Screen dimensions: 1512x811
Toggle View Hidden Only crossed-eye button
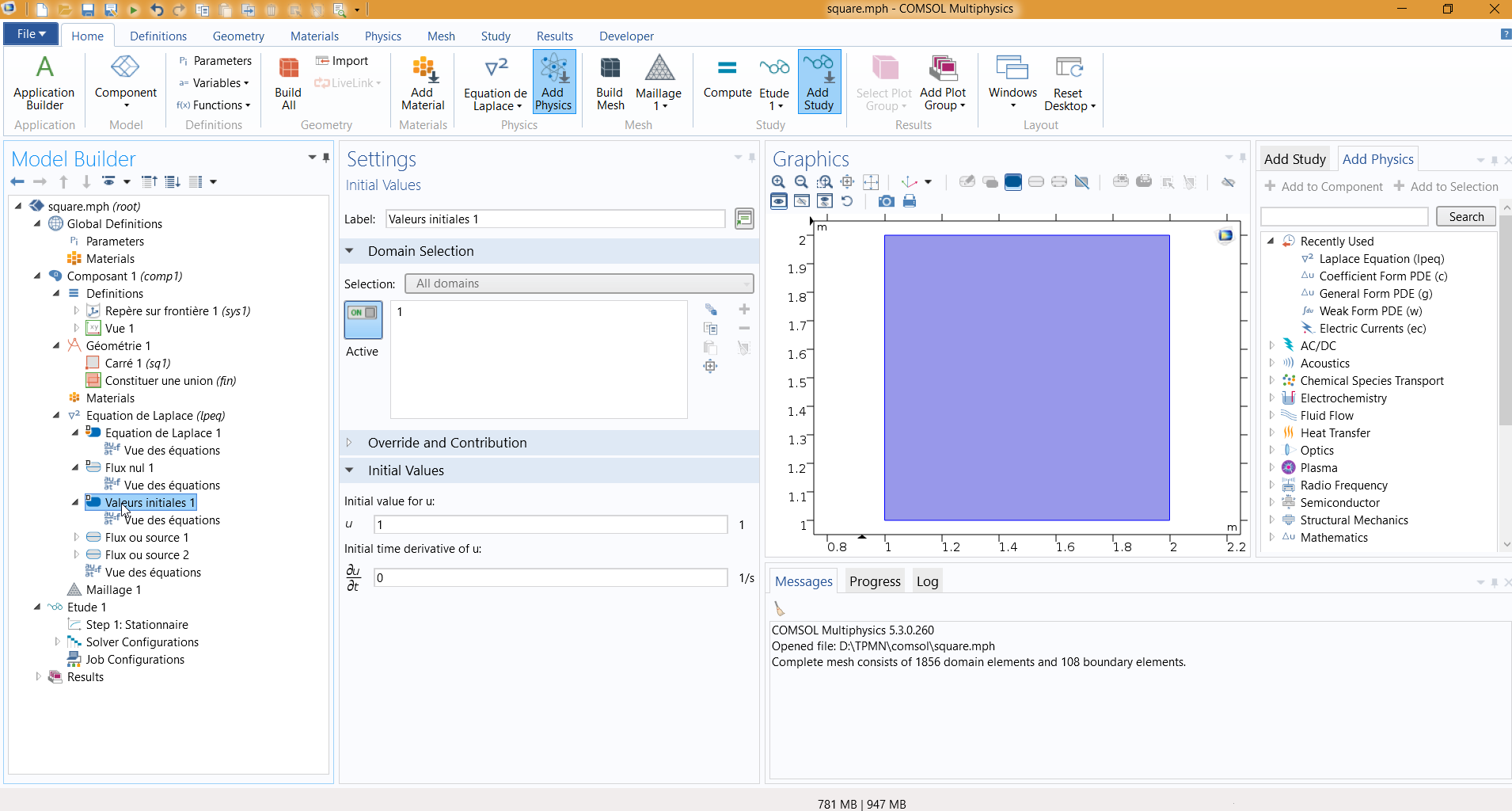coord(802,201)
